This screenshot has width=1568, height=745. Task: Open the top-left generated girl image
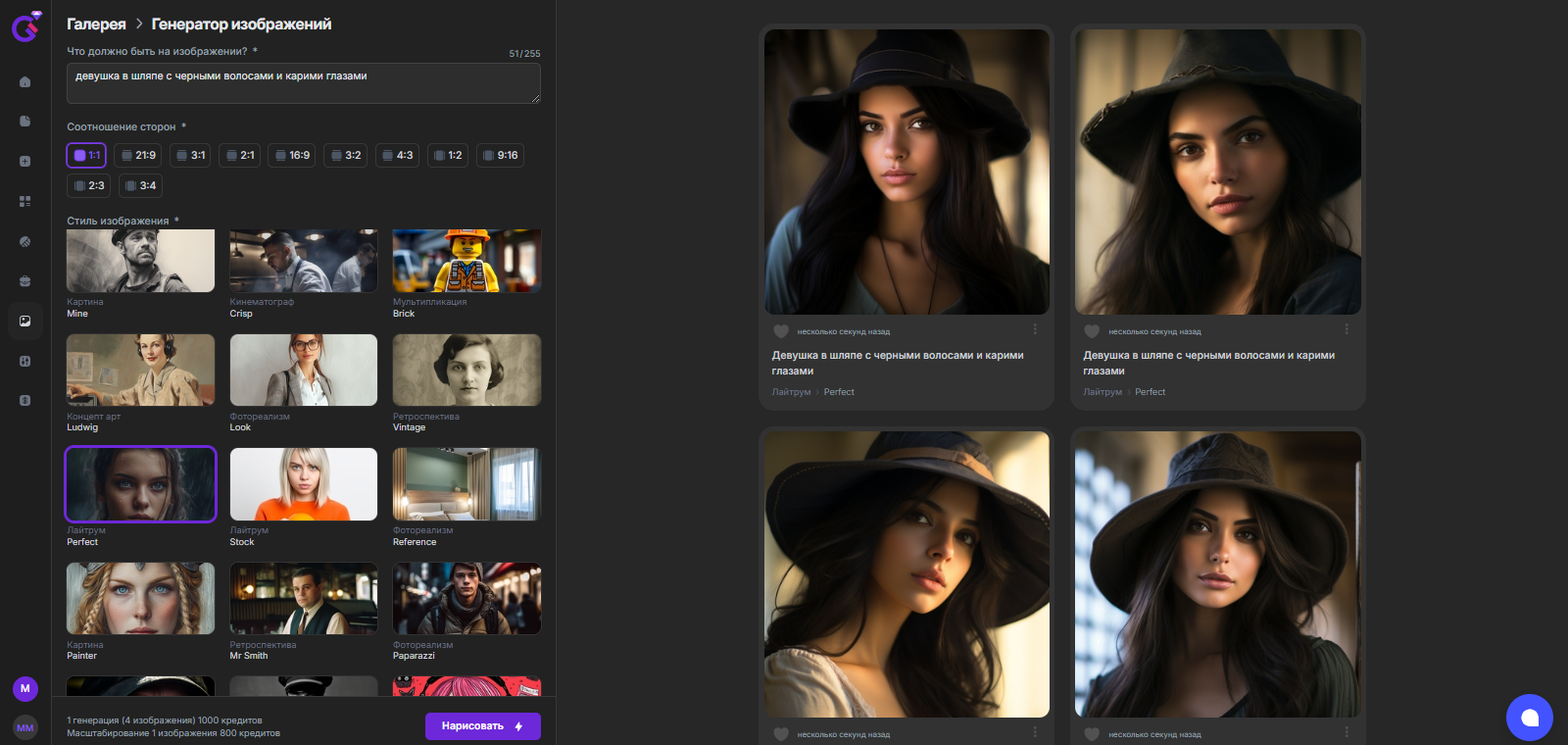(906, 172)
